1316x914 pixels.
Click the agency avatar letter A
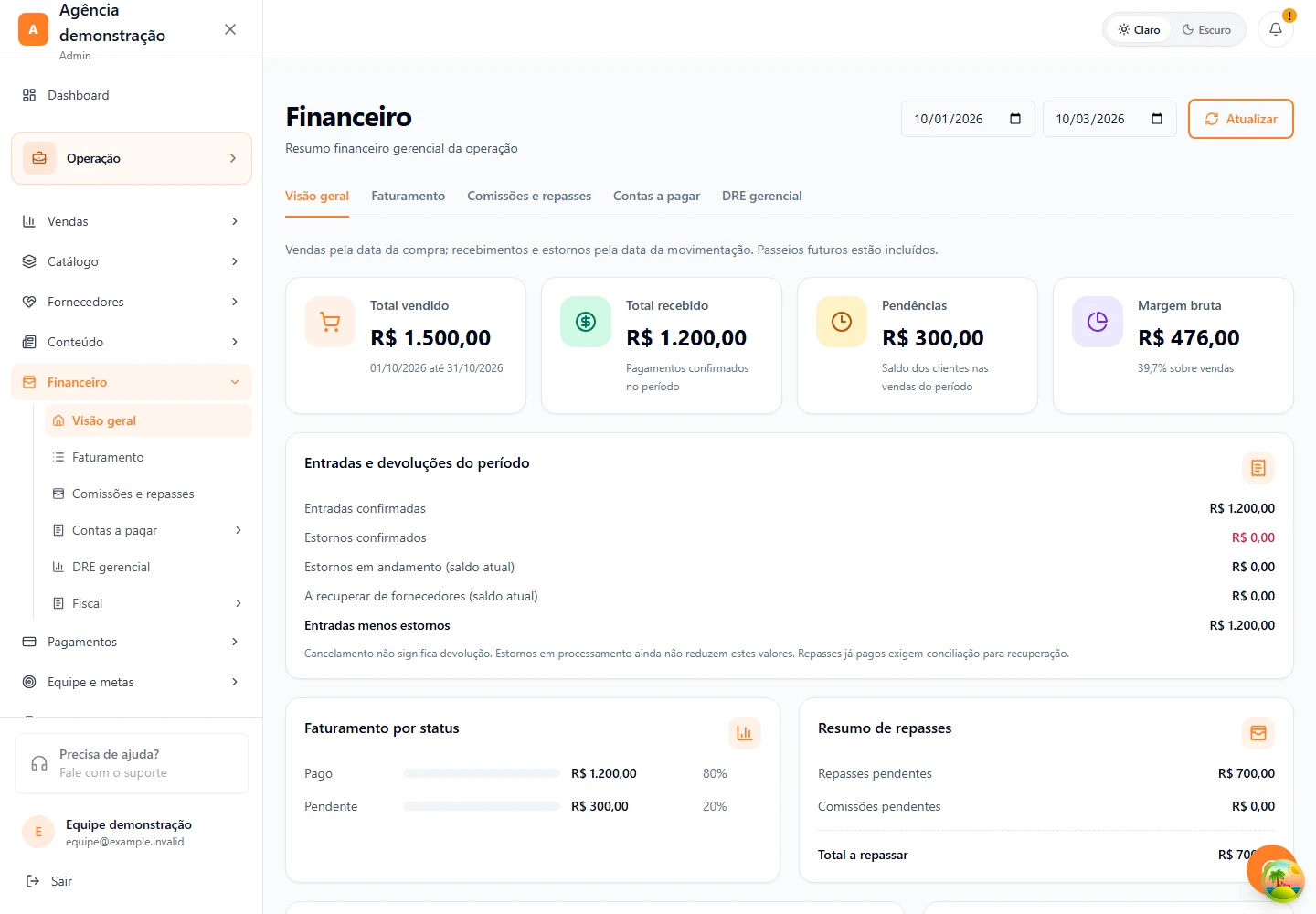pyautogui.click(x=33, y=29)
